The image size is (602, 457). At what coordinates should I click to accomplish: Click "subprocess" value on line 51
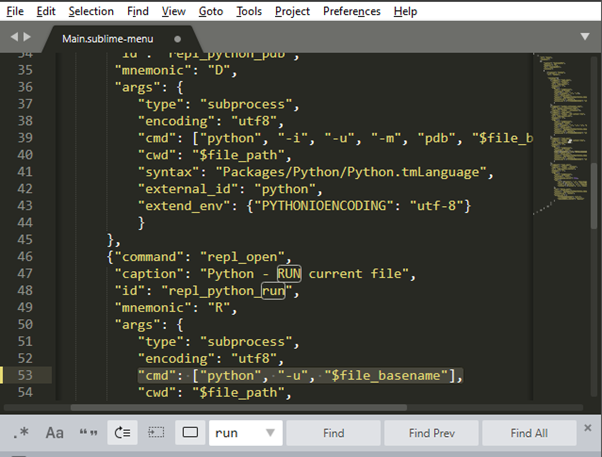click(x=246, y=341)
